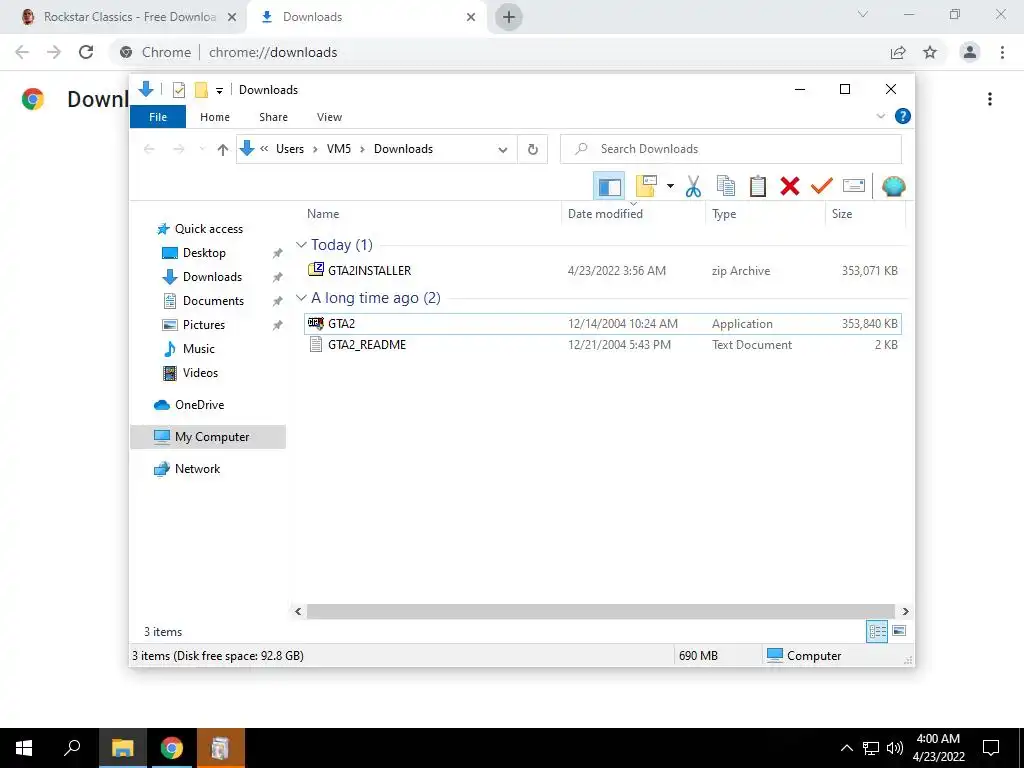The width and height of the screenshot is (1024, 768).
Task: Bookmark this page with star icon
Action: [930, 52]
